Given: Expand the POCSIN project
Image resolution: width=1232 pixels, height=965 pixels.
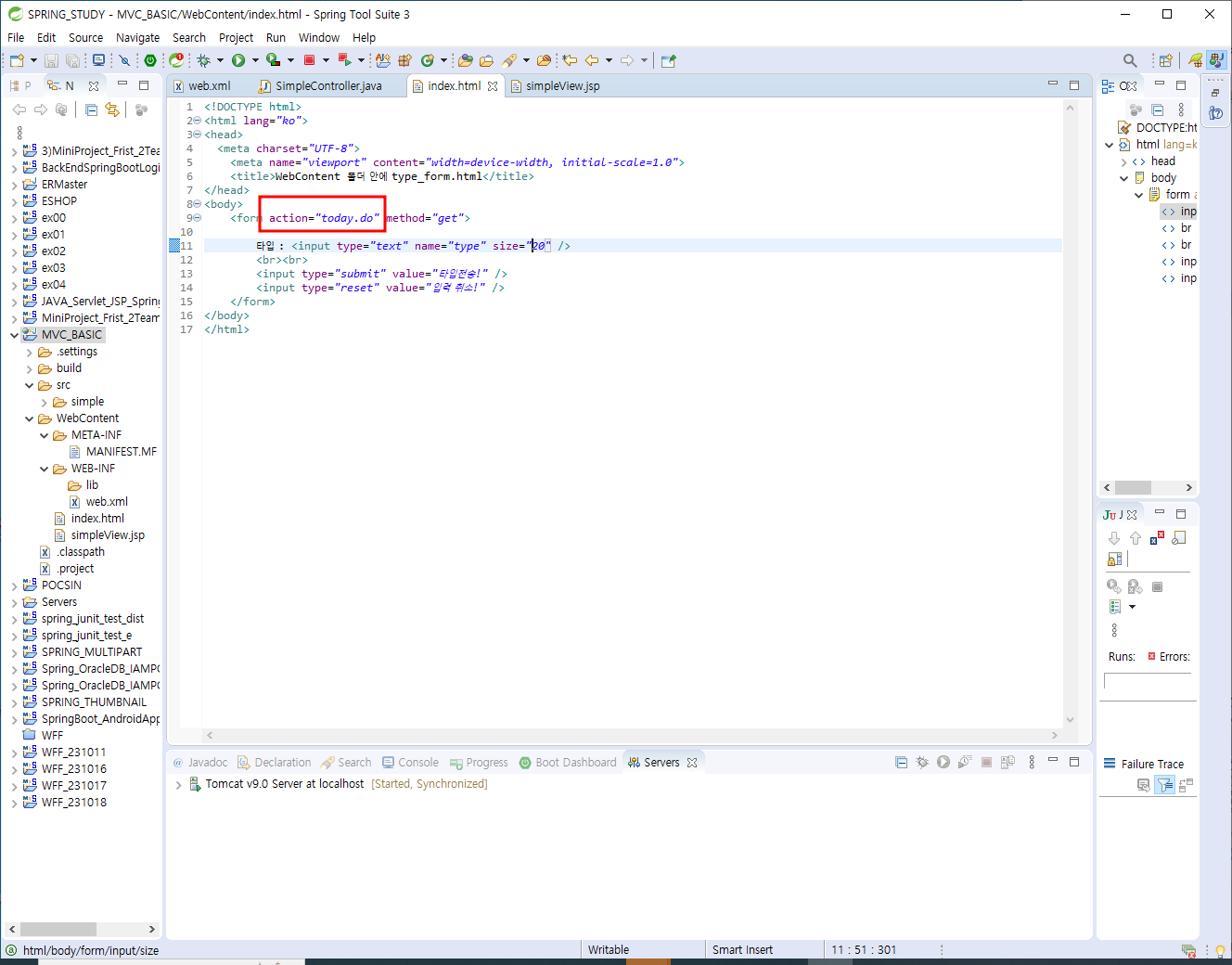Looking at the screenshot, I should coord(14,585).
